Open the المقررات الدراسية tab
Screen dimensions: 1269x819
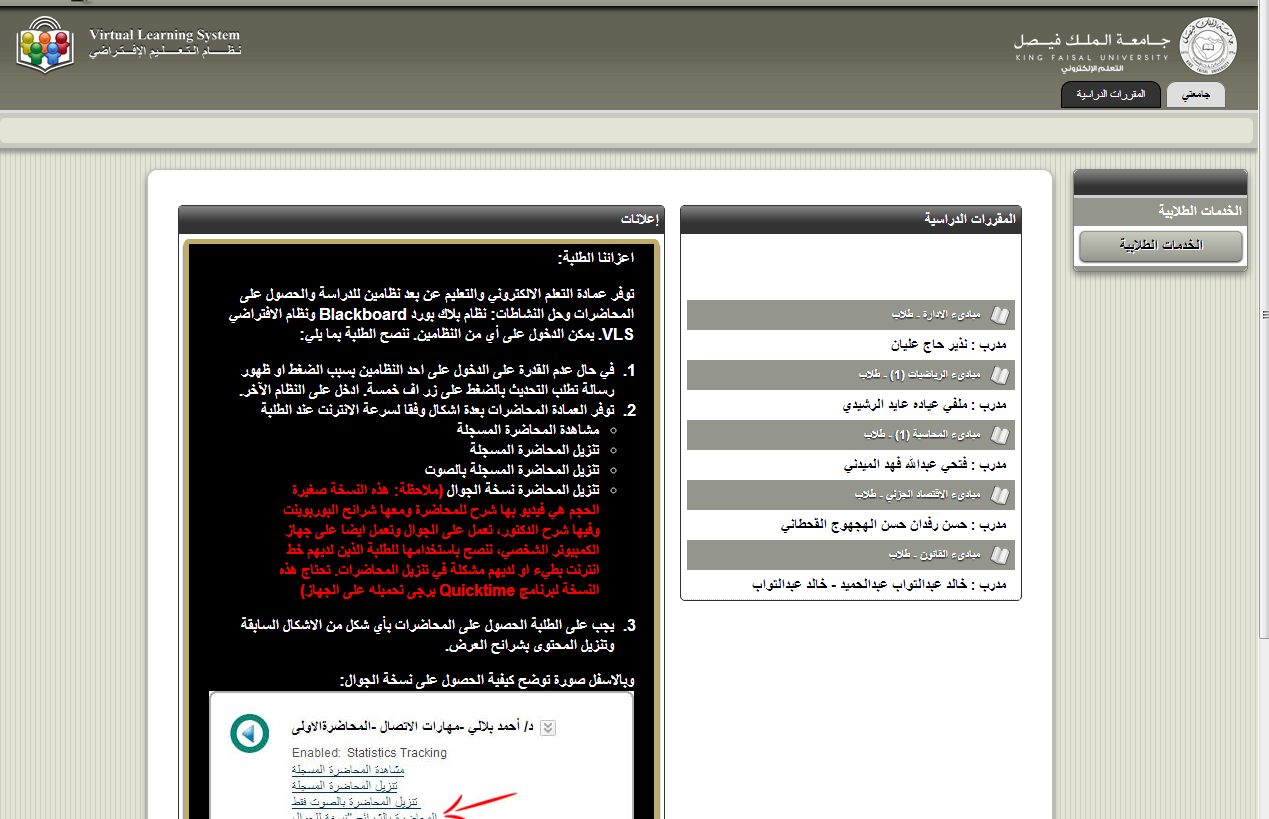click(1111, 96)
